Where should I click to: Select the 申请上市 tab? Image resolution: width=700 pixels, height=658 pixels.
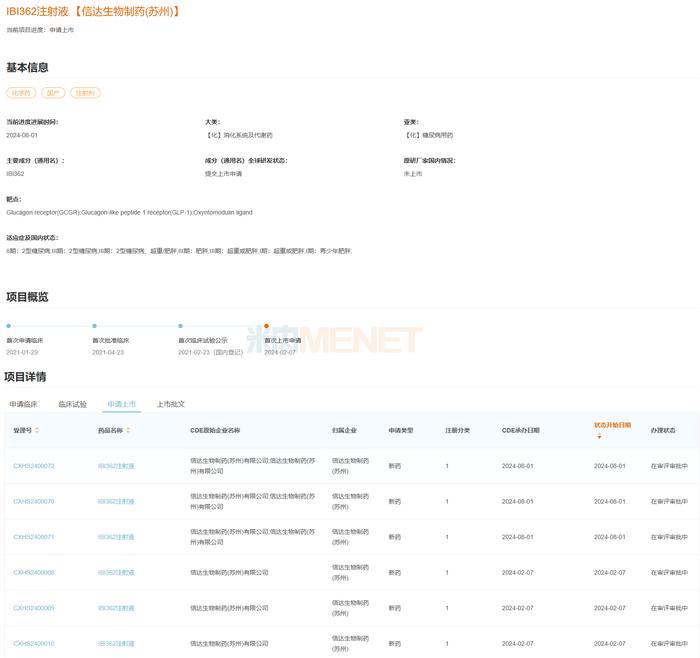coord(121,404)
